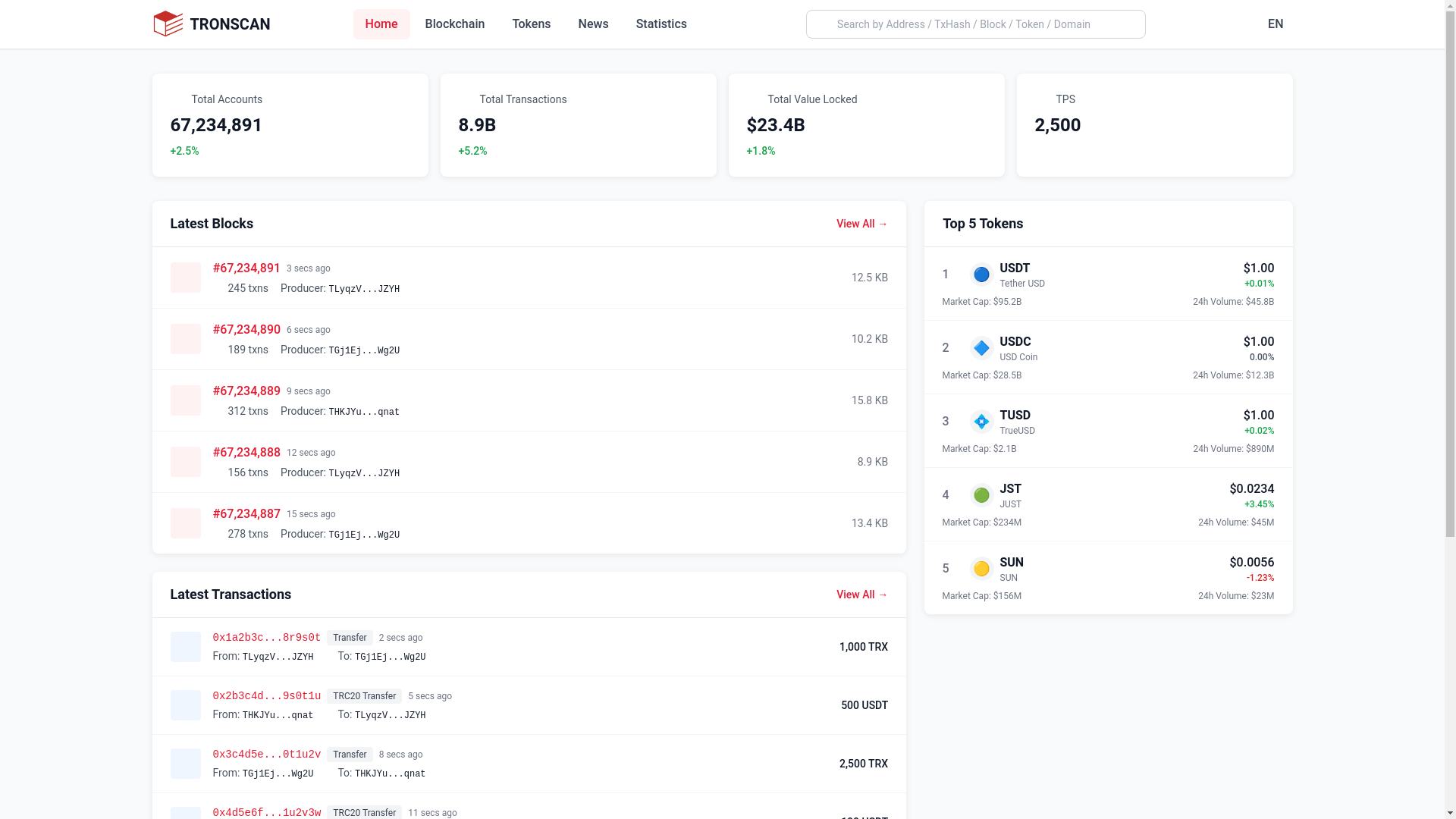The width and height of the screenshot is (1456, 819).
Task: Click the SUN token icon
Action: point(981,569)
